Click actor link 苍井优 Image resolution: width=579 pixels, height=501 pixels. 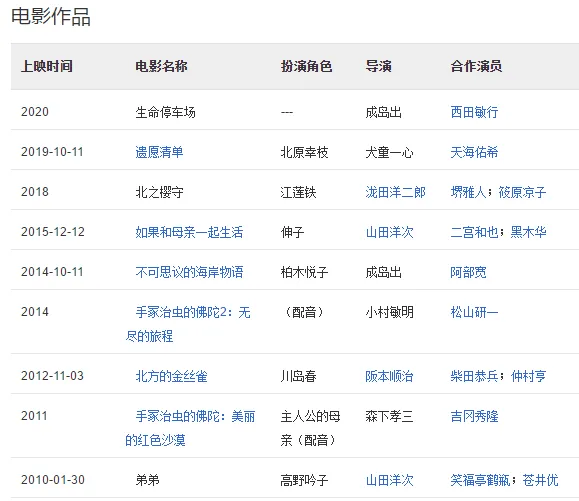point(540,480)
